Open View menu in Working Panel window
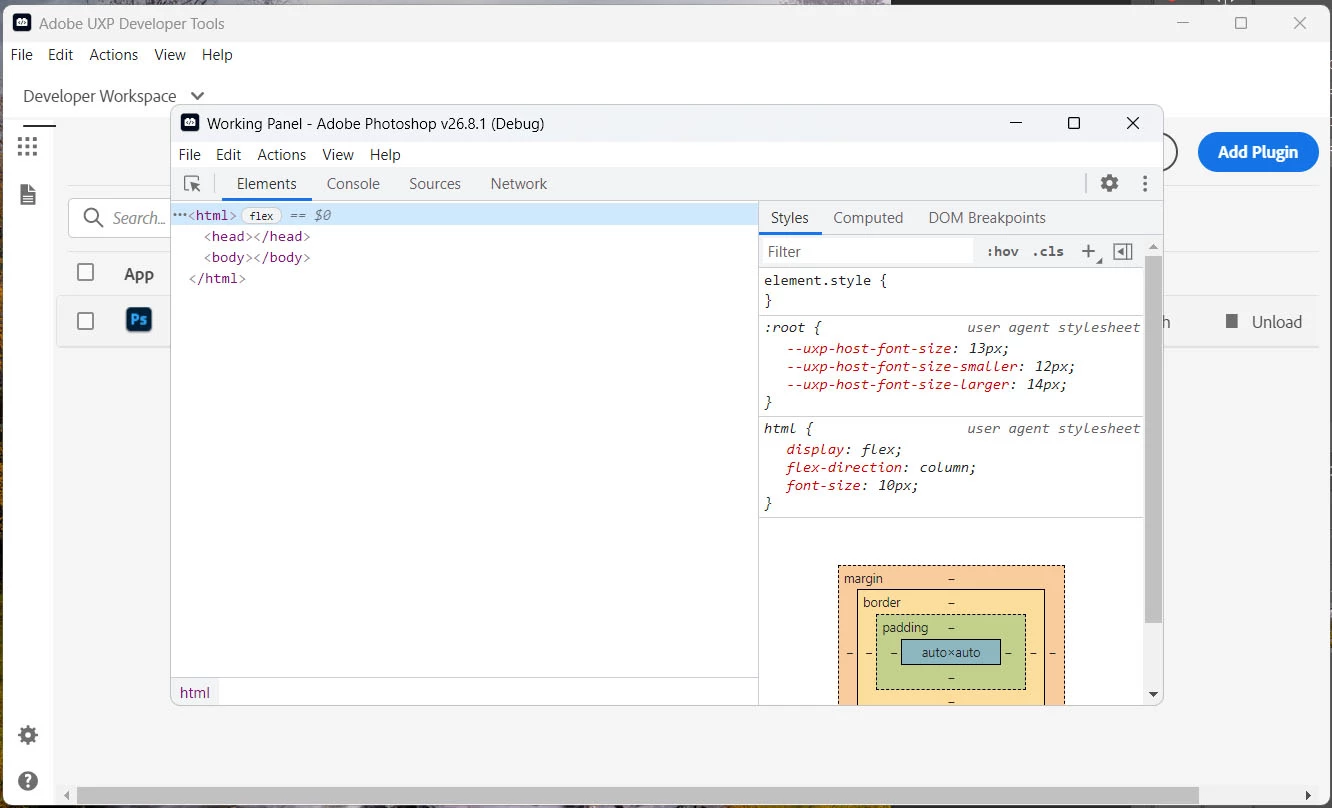Screen dimensions: 1332x808 tap(338, 155)
